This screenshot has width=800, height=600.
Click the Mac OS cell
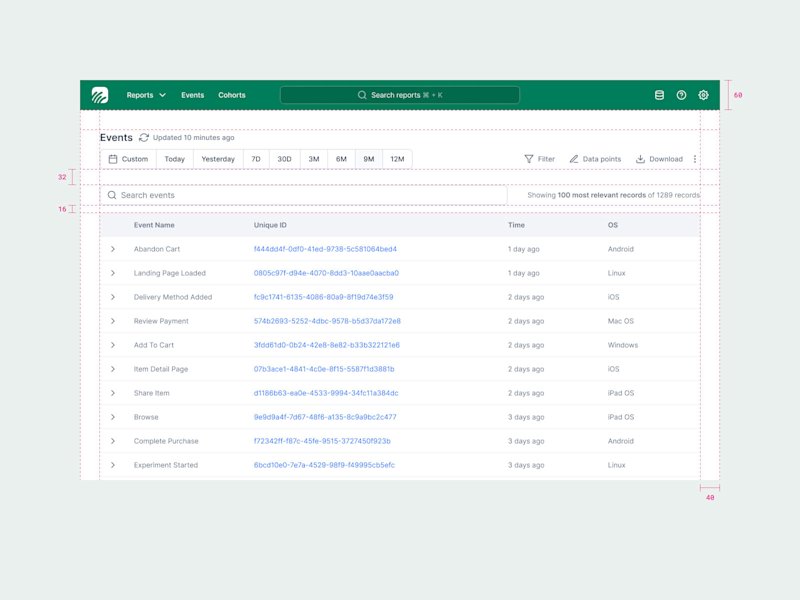click(620, 321)
